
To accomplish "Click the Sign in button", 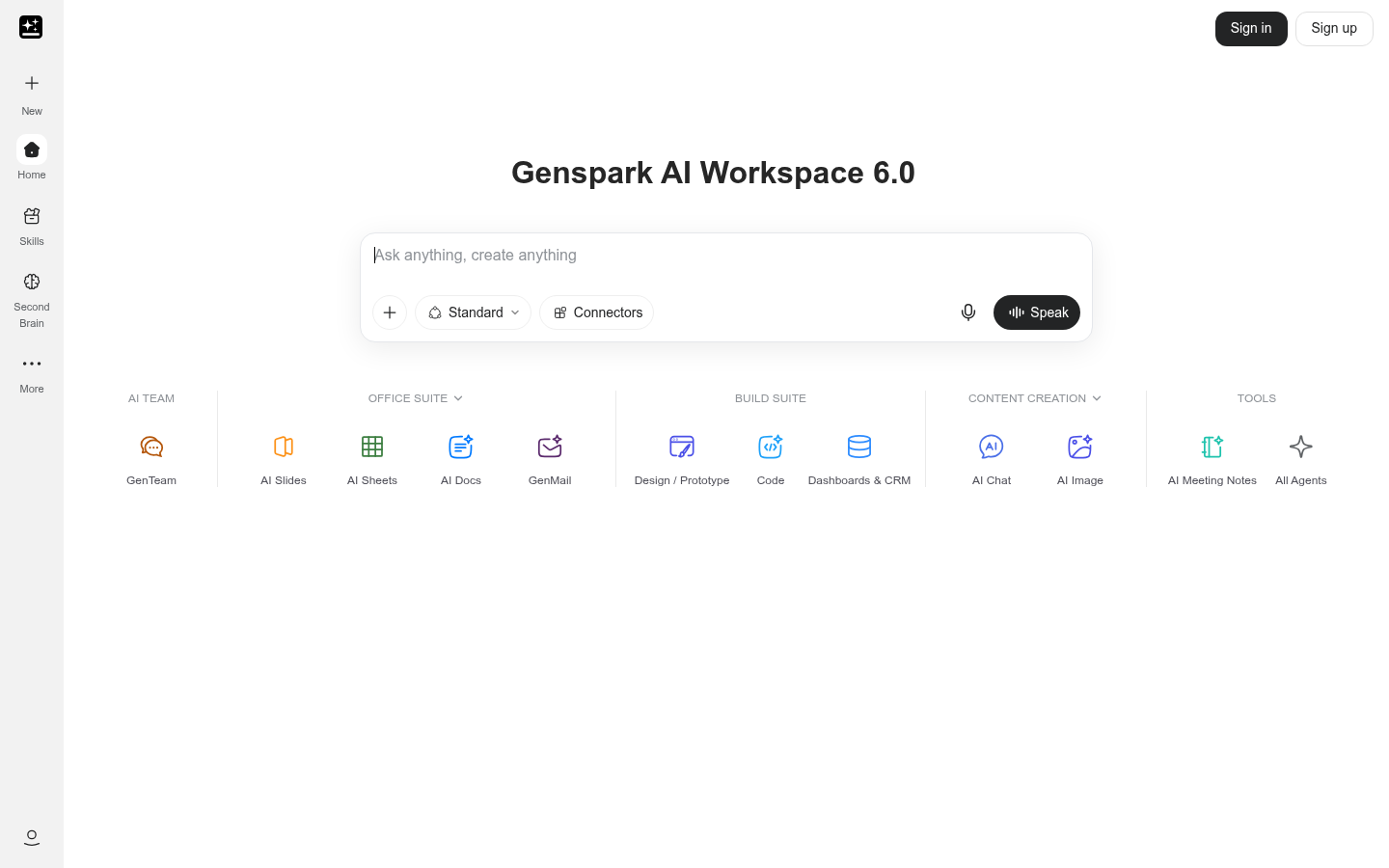I will 1251,29.
